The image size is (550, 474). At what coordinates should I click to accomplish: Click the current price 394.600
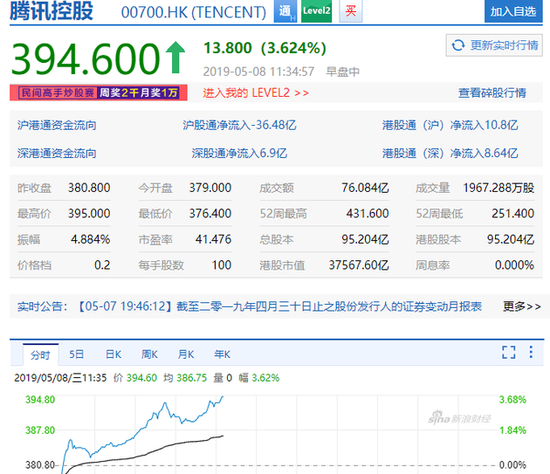pyautogui.click(x=86, y=59)
